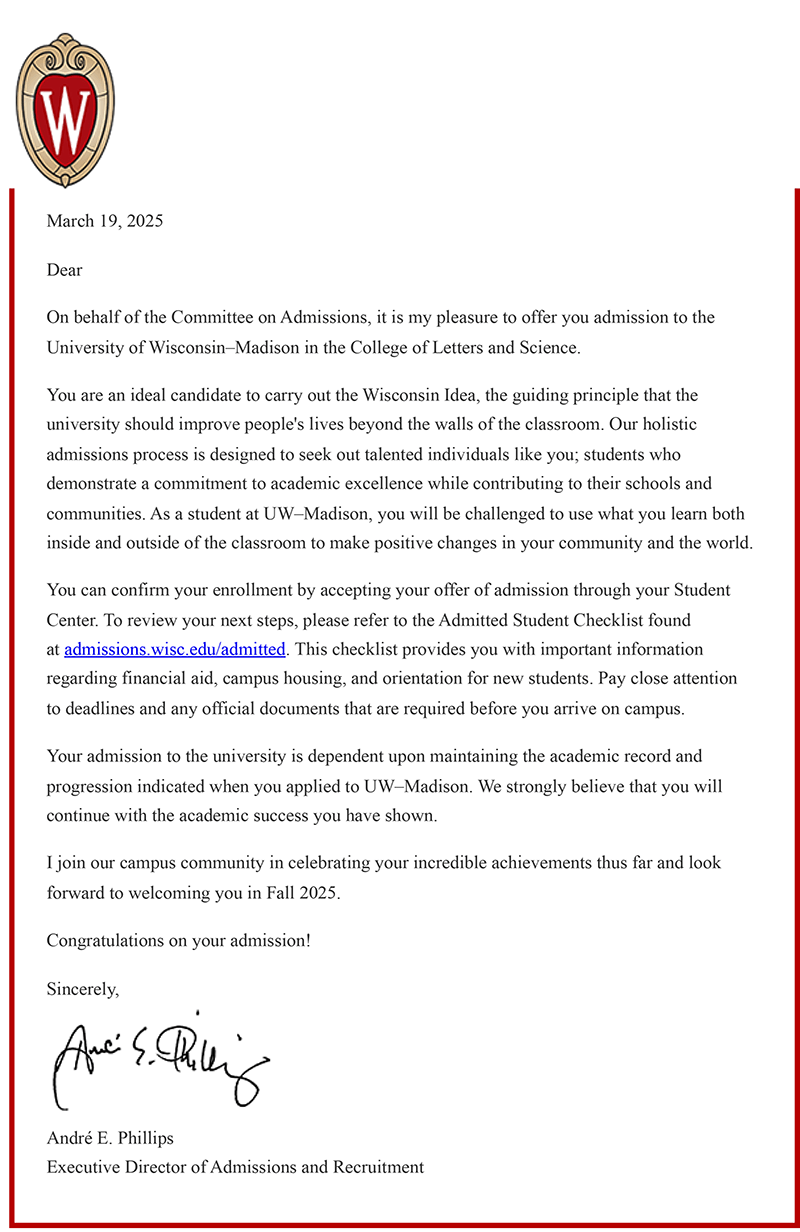The height and width of the screenshot is (1232, 800).
Task: Click the "Sincerely," closing
Action: click(x=83, y=989)
